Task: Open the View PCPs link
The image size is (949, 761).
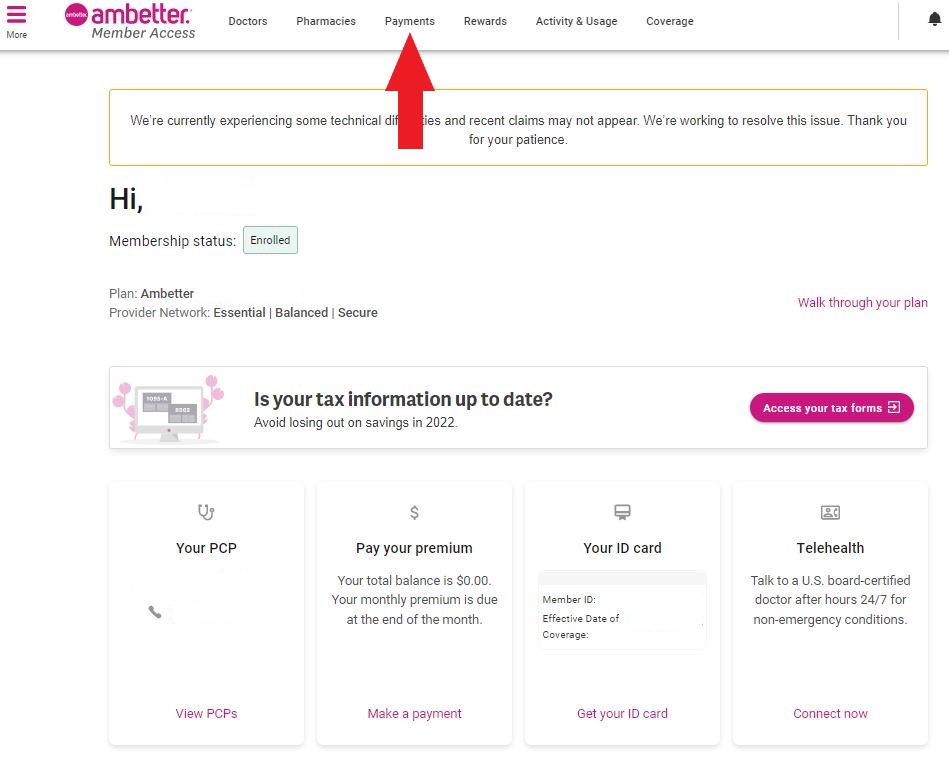Action: [x=206, y=714]
